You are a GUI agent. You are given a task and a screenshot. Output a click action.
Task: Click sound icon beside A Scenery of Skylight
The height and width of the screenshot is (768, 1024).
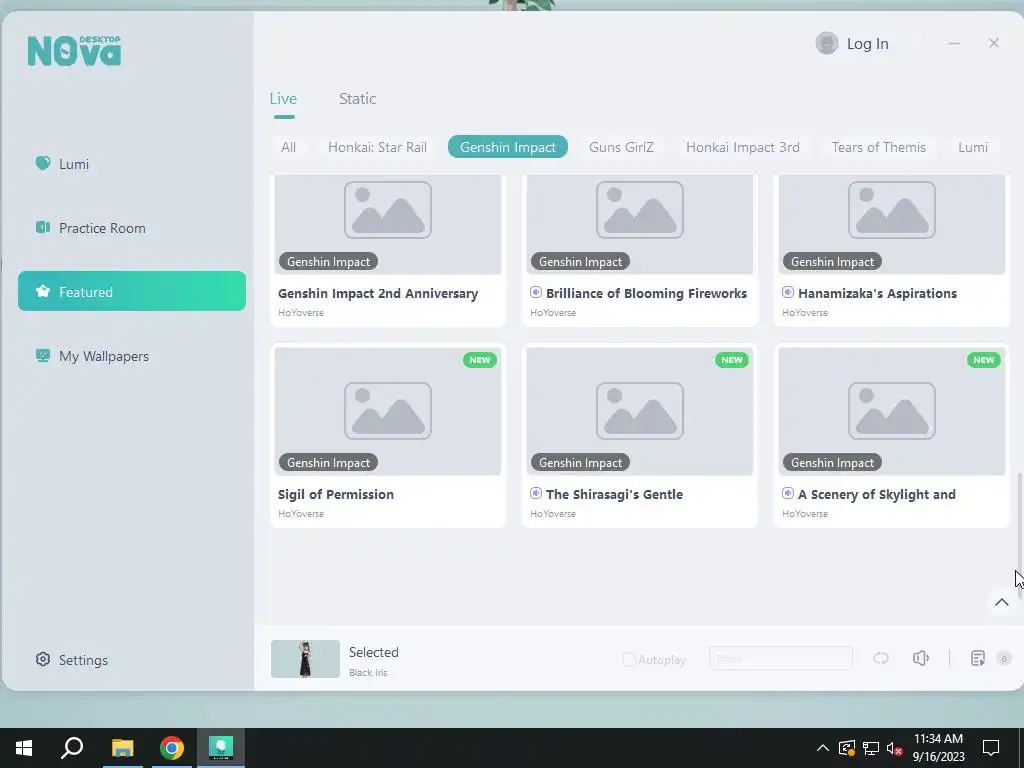point(788,494)
